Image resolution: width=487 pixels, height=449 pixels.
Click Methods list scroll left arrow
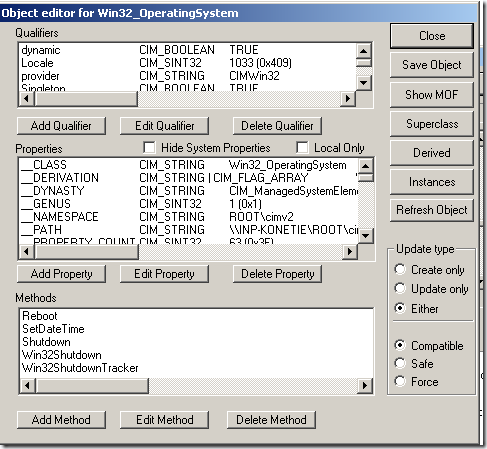pyautogui.click(x=28, y=386)
